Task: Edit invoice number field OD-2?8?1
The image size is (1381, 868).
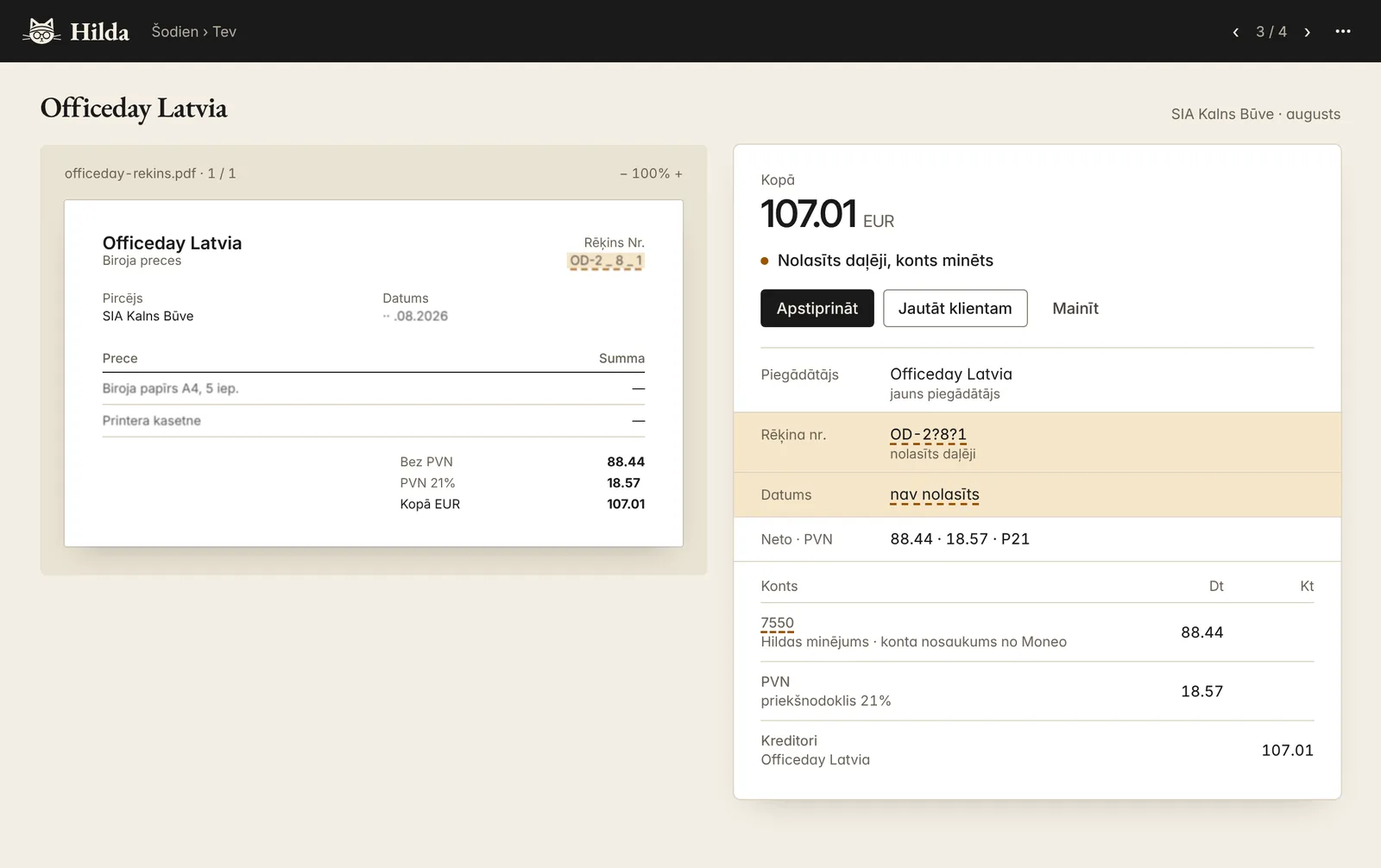Action: pyautogui.click(x=928, y=435)
